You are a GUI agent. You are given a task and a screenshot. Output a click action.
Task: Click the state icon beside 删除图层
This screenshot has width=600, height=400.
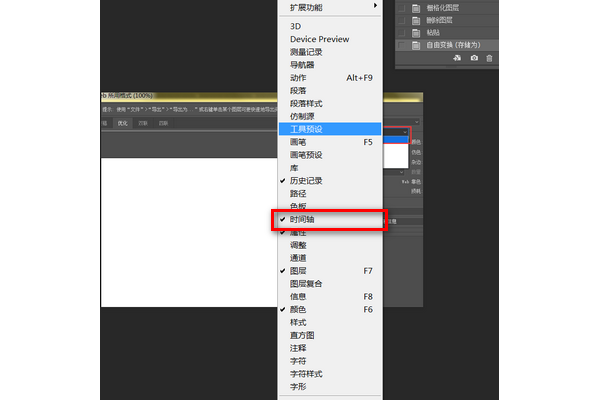coord(416,20)
